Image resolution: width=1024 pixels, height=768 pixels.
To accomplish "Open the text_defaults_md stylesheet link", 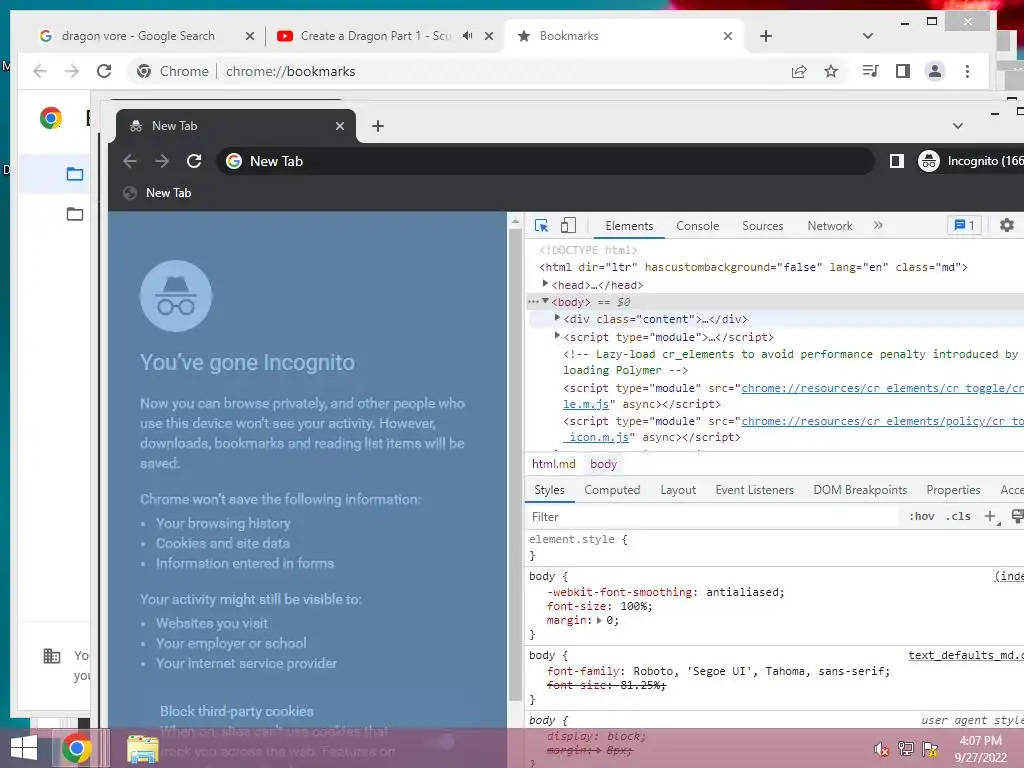I will [x=965, y=655].
